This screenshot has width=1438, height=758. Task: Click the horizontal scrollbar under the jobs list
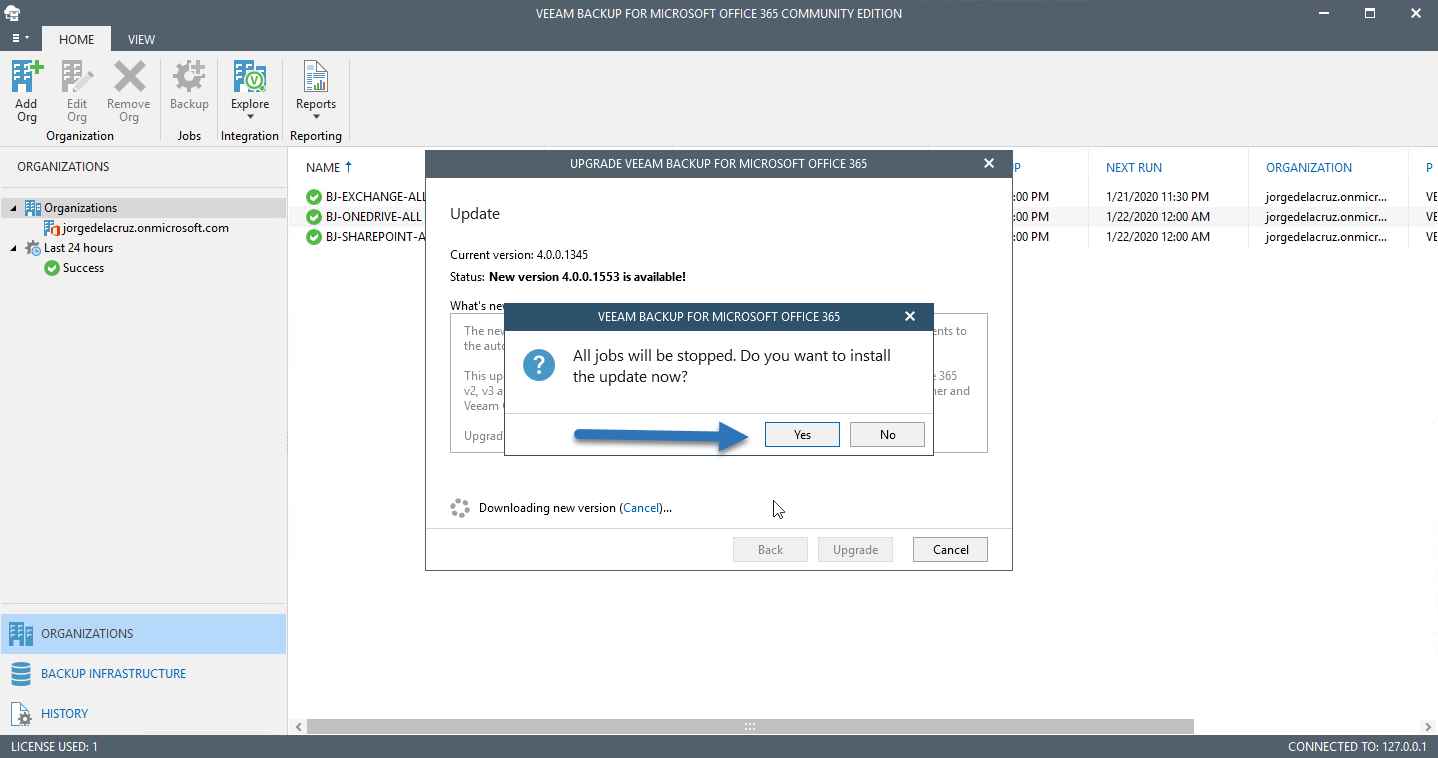[x=750, y=727]
